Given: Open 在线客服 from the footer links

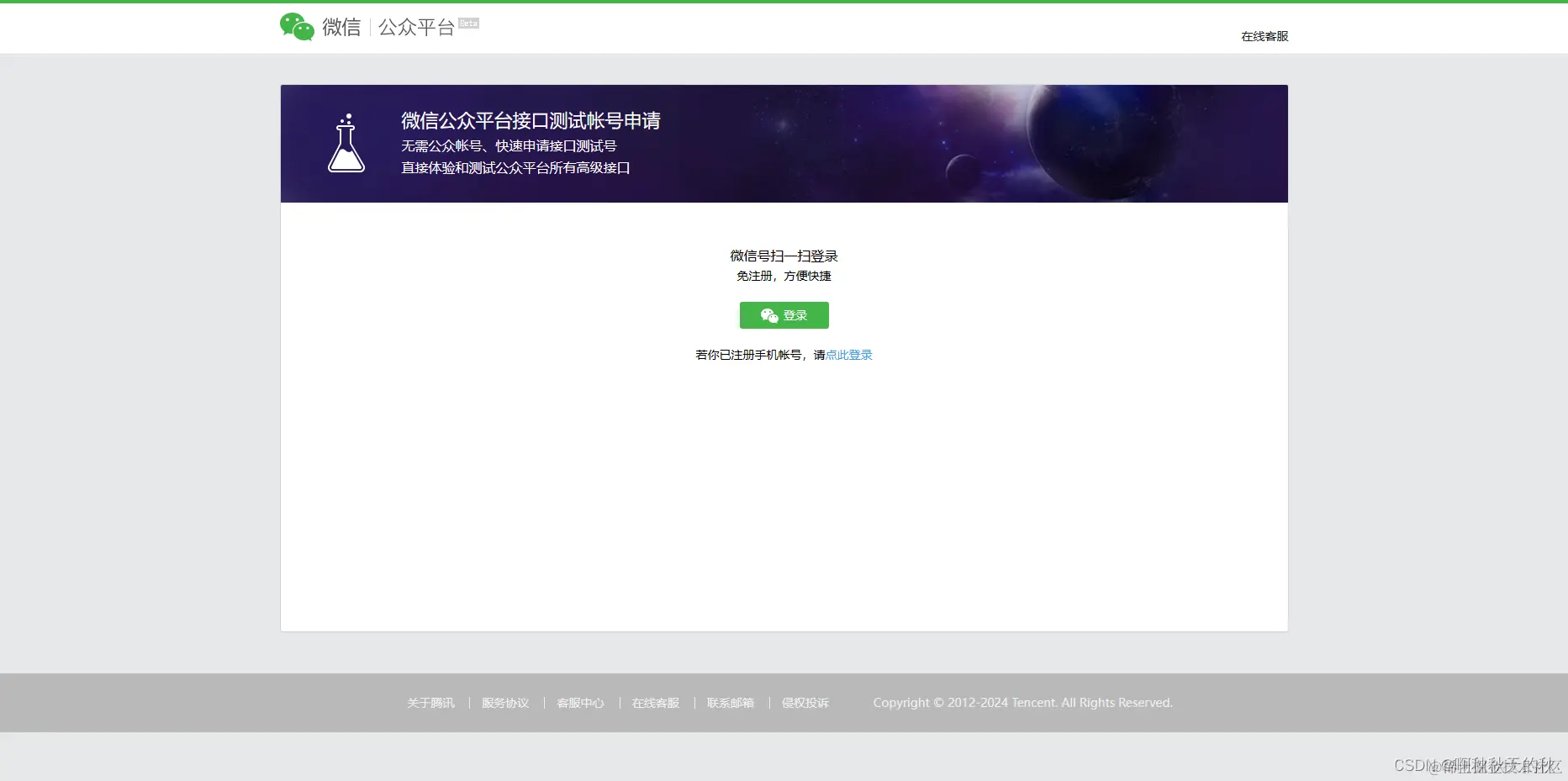Looking at the screenshot, I should pyautogui.click(x=655, y=703).
